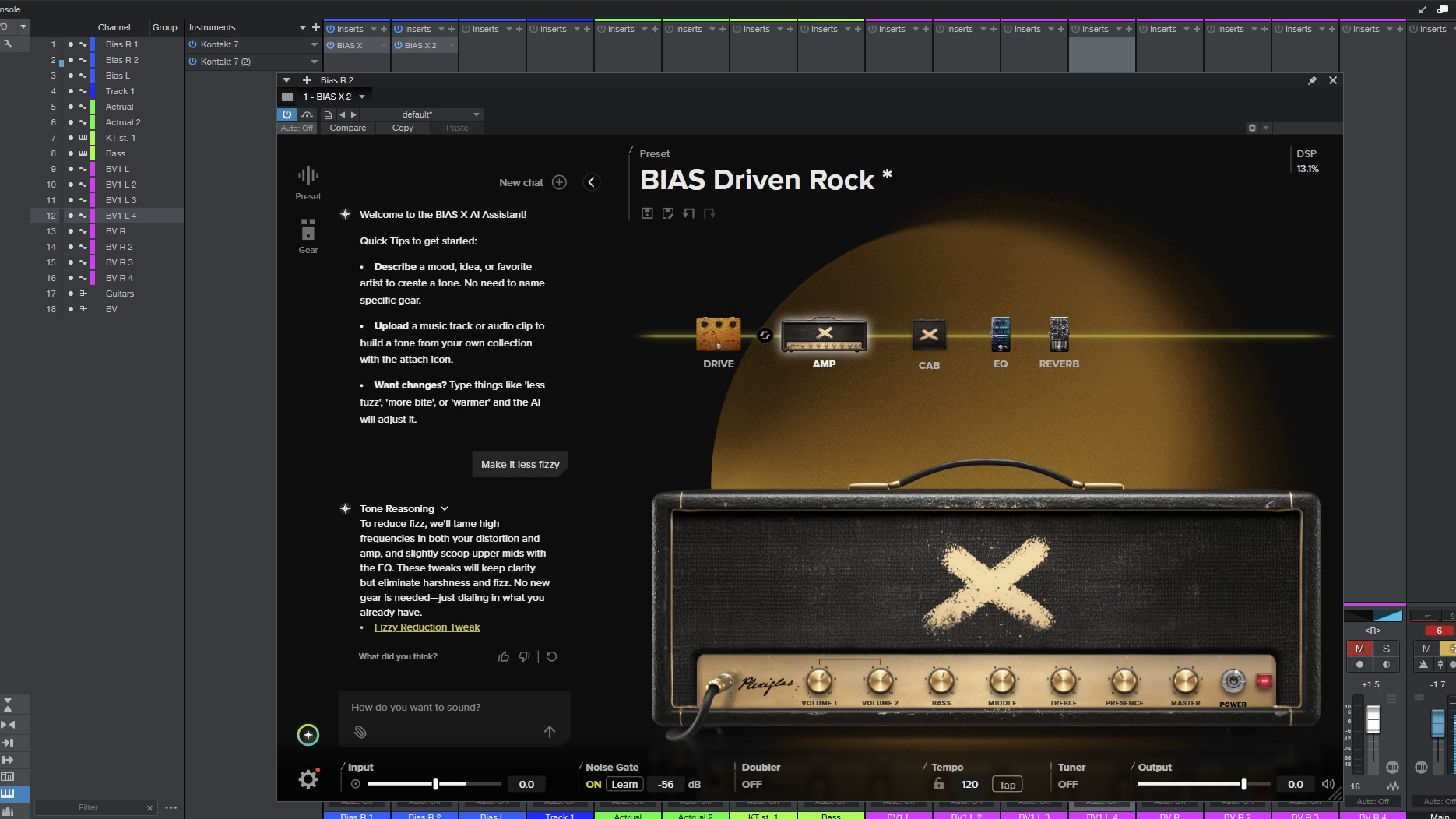1456x819 pixels.
Task: Click the Save As preset icon
Action: click(x=668, y=213)
